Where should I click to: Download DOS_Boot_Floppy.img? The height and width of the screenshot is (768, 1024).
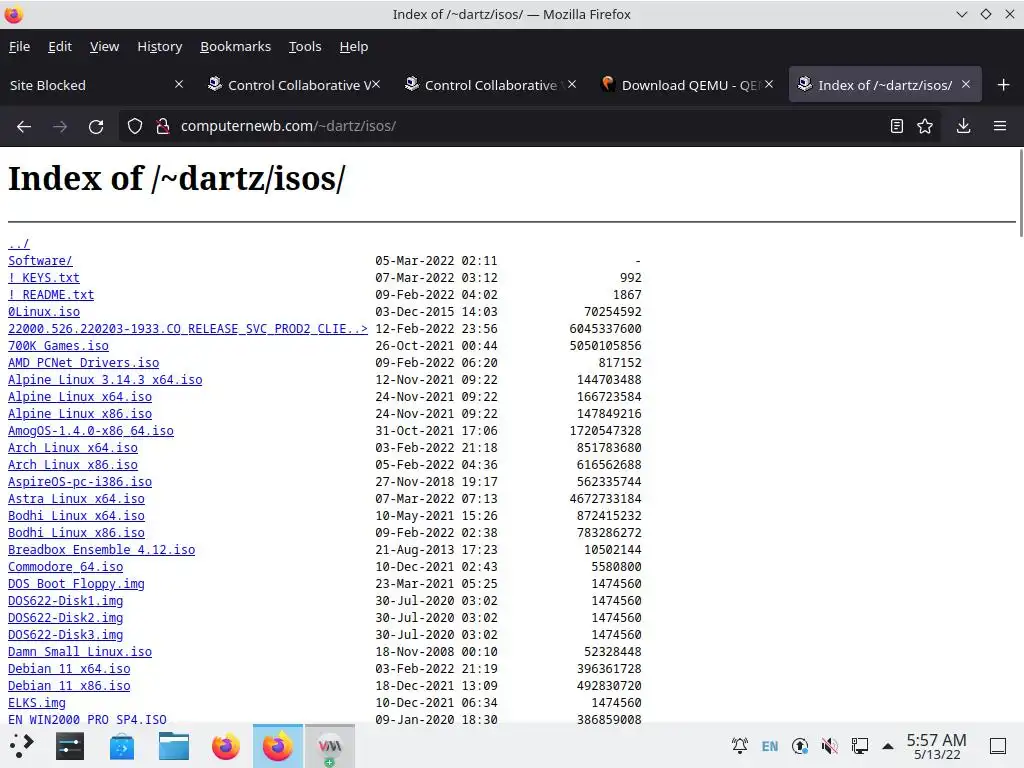tap(76, 583)
